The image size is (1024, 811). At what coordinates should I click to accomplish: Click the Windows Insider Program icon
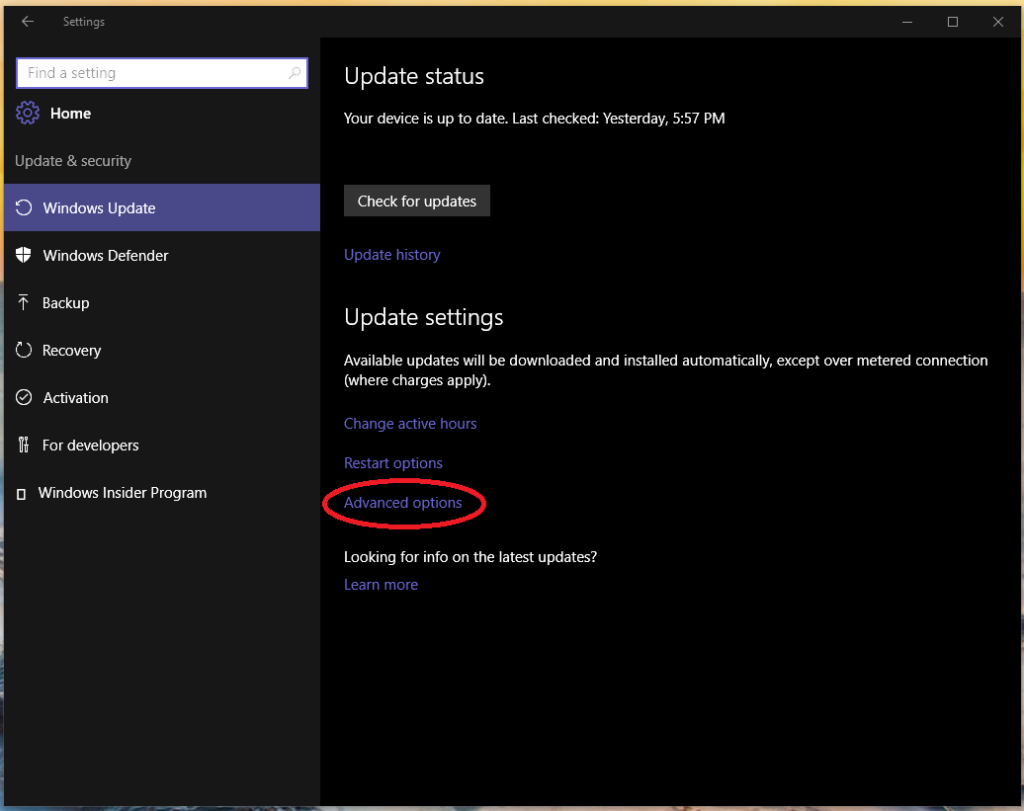pyautogui.click(x=21, y=494)
